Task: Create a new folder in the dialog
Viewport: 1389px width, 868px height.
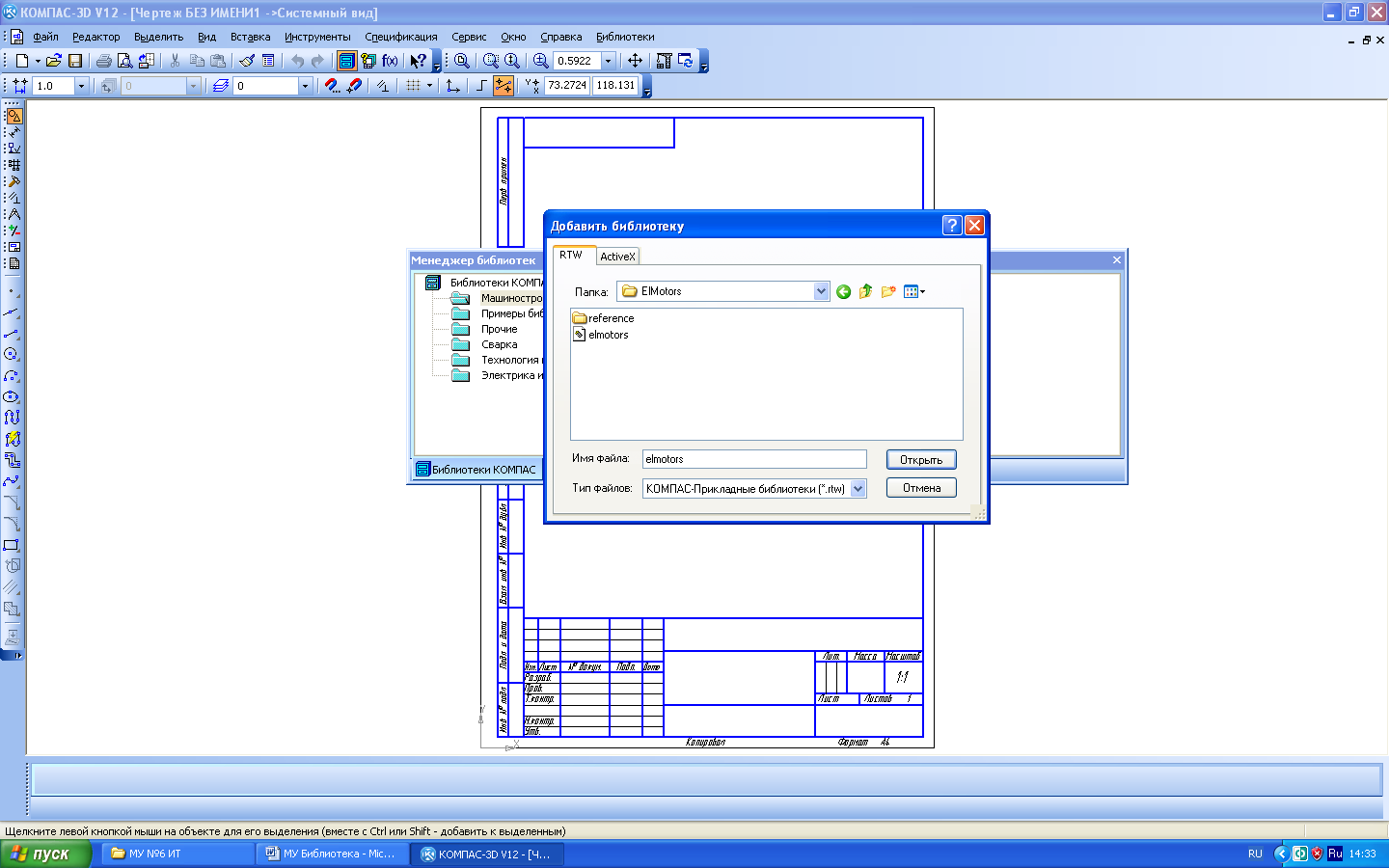Action: [x=888, y=291]
